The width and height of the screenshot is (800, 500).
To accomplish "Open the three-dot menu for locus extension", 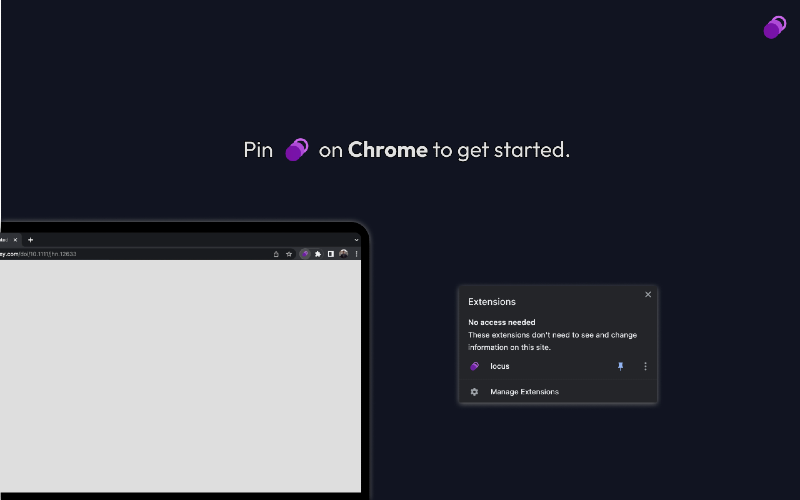I will (x=645, y=366).
